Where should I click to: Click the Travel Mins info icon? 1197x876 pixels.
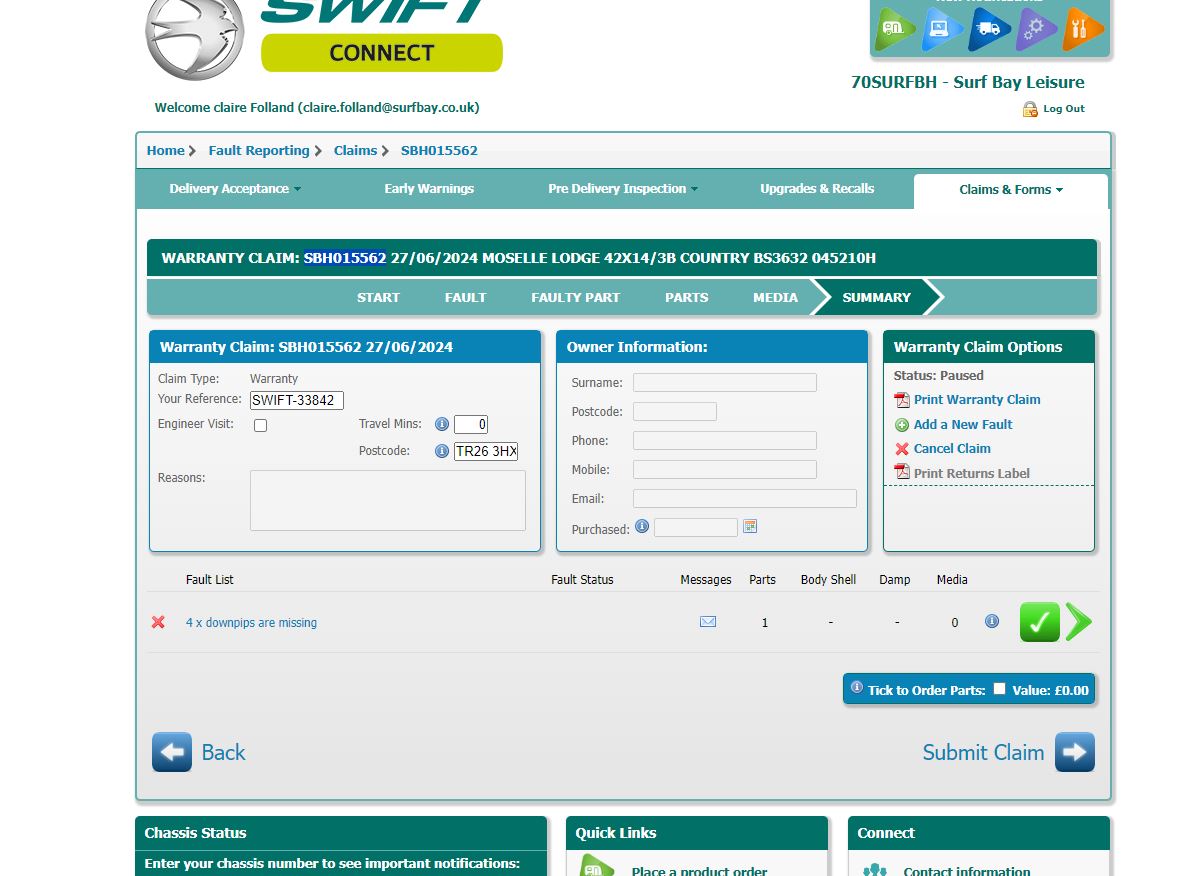coord(441,424)
